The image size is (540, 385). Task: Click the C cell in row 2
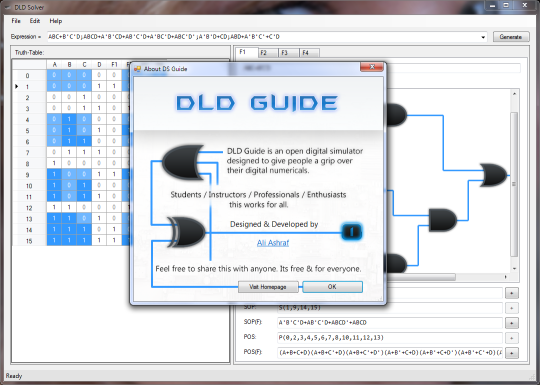pos(84,97)
